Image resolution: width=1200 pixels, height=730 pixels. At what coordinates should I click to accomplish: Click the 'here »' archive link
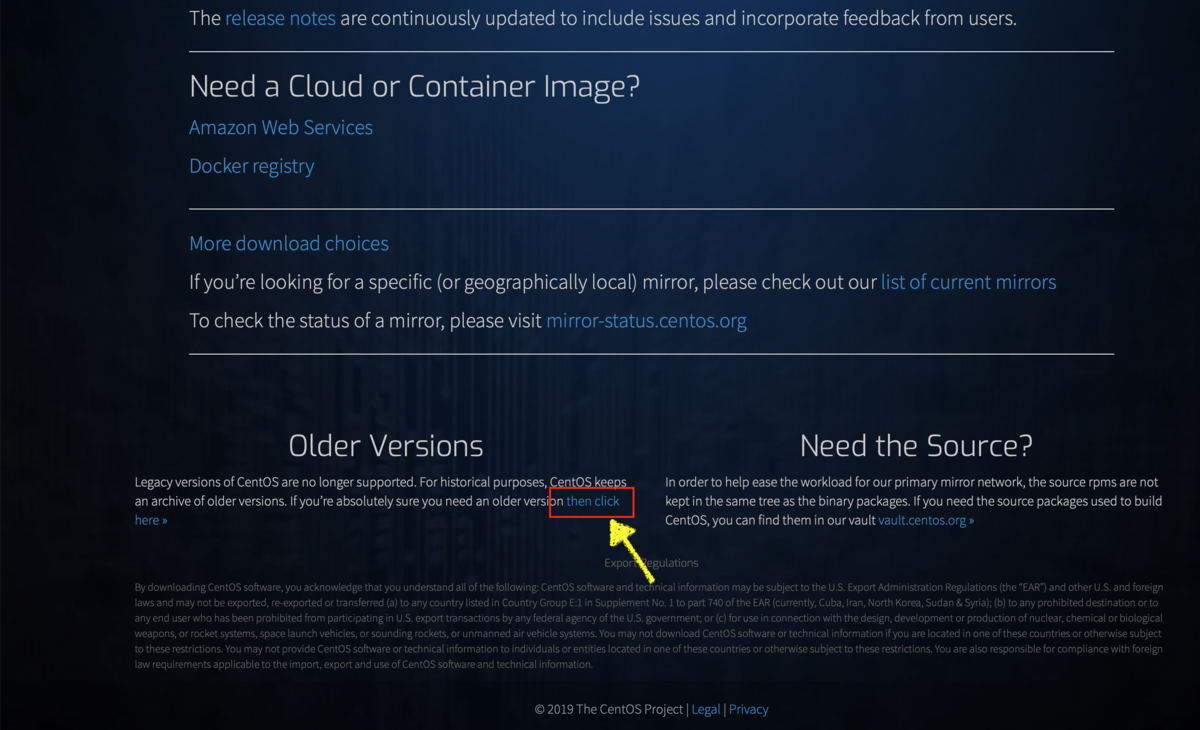(151, 520)
